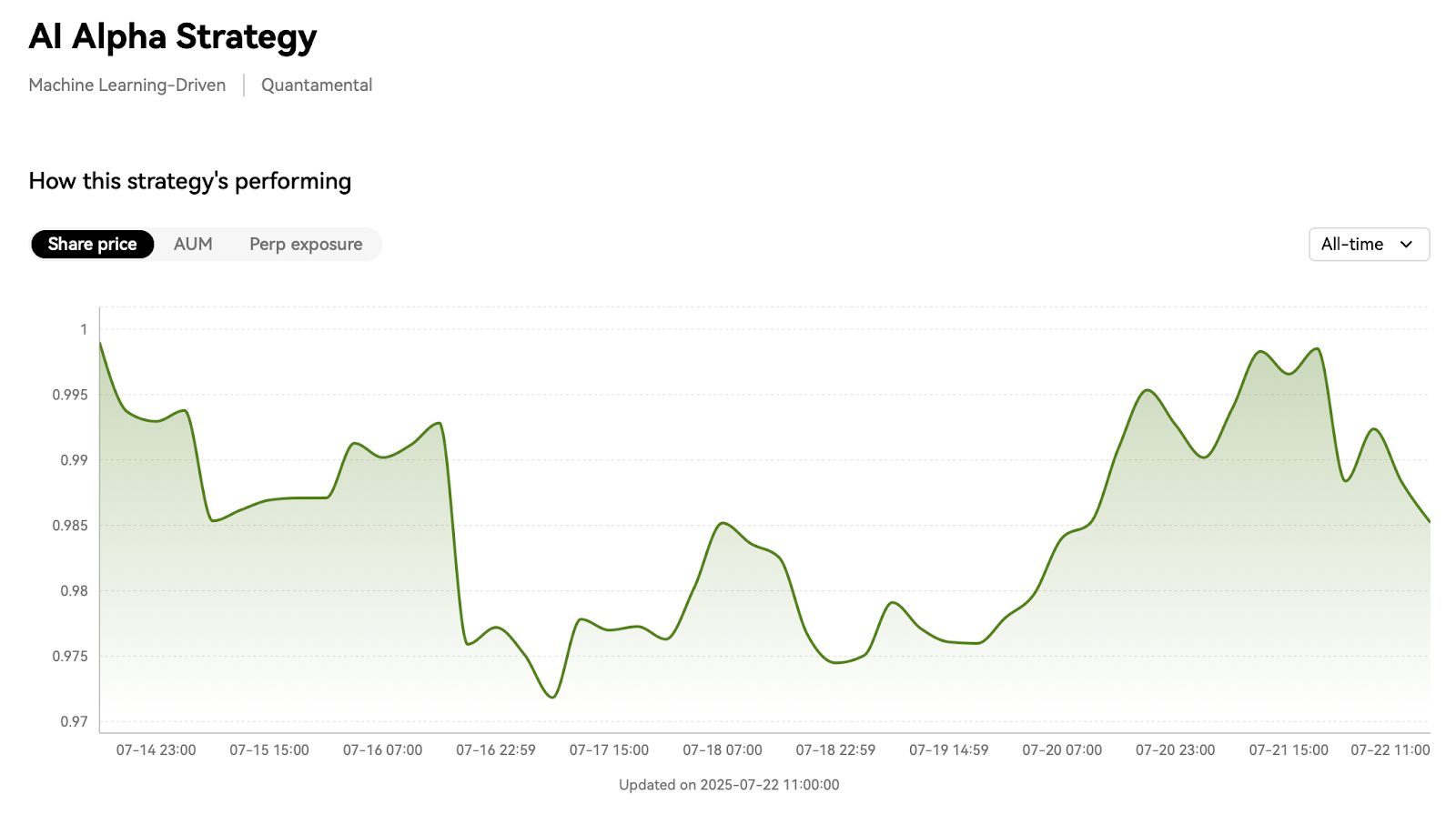1456x814 pixels.
Task: Click 'How this strategy's performing' heading
Action: point(190,181)
